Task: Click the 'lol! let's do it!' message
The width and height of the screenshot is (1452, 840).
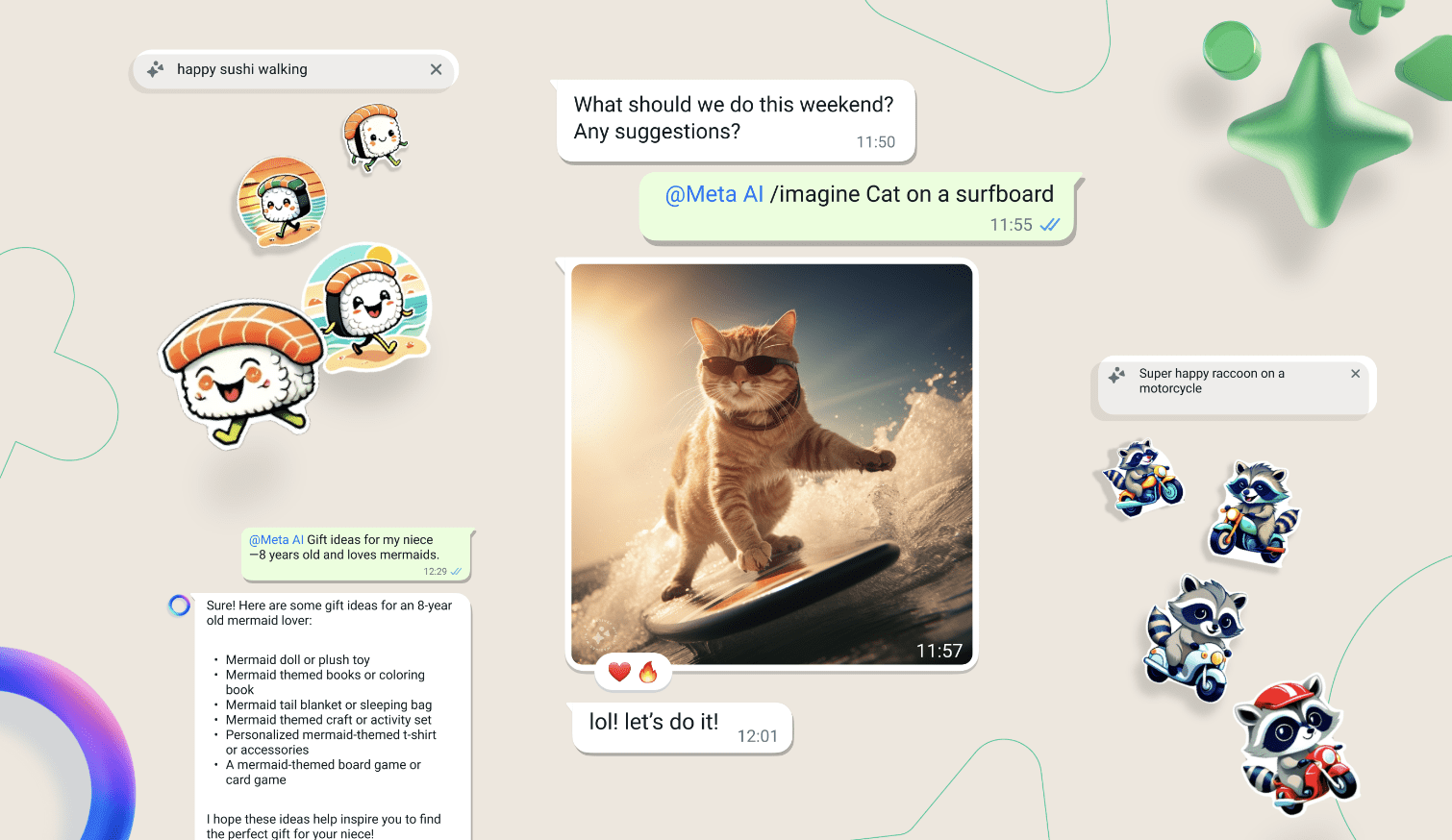Action: click(682, 728)
